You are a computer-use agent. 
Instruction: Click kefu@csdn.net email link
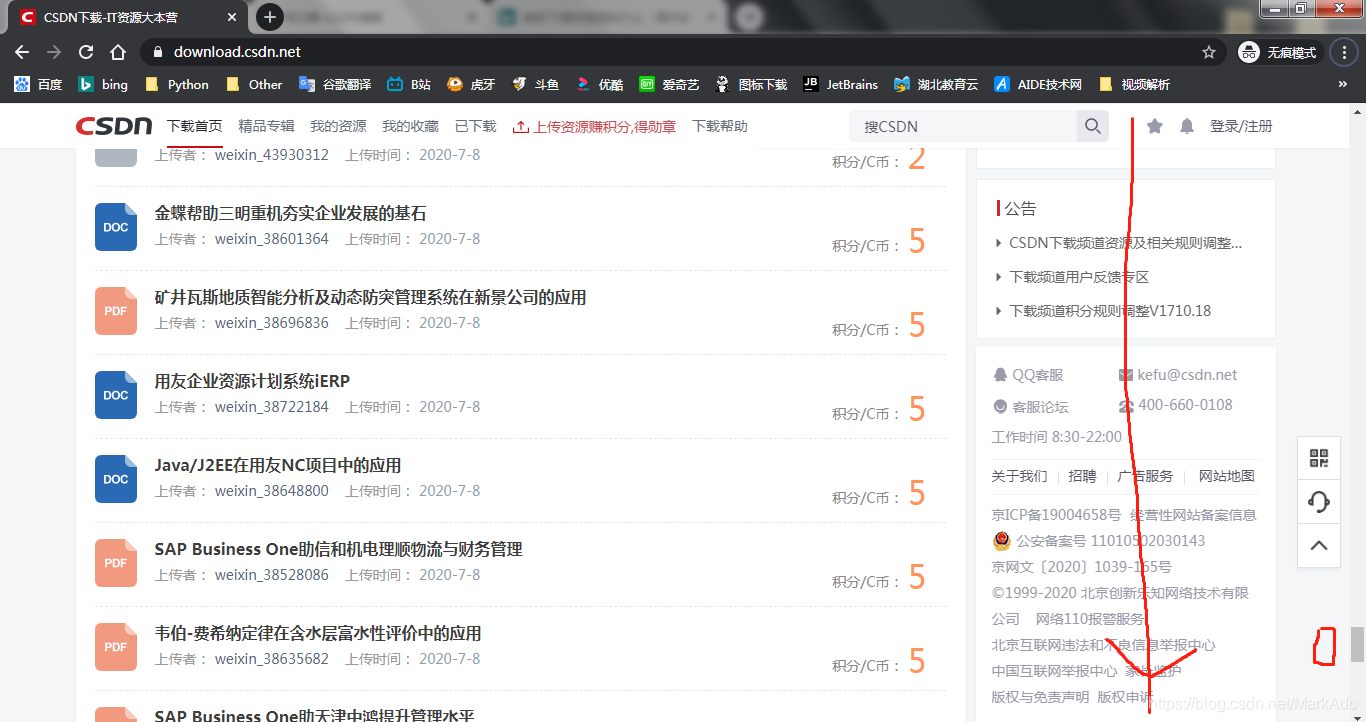[1178, 375]
